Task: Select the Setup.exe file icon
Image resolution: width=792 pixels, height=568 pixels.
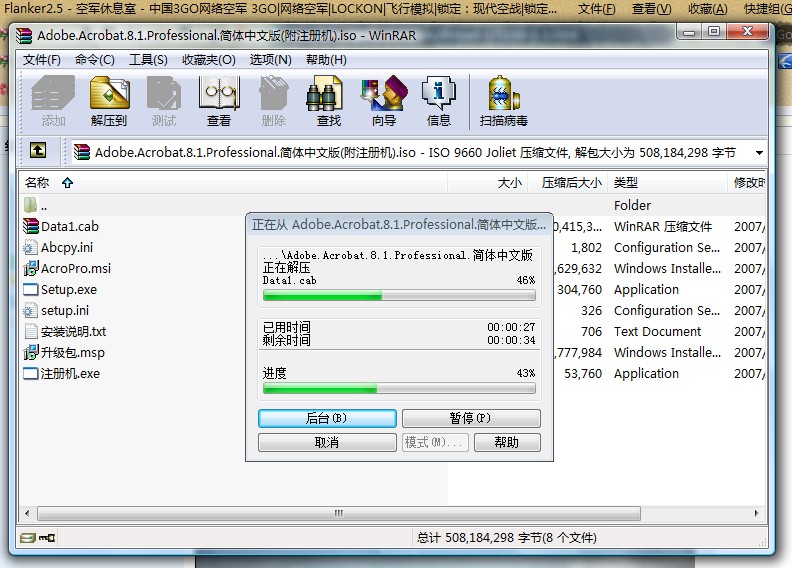Action: coord(31,290)
